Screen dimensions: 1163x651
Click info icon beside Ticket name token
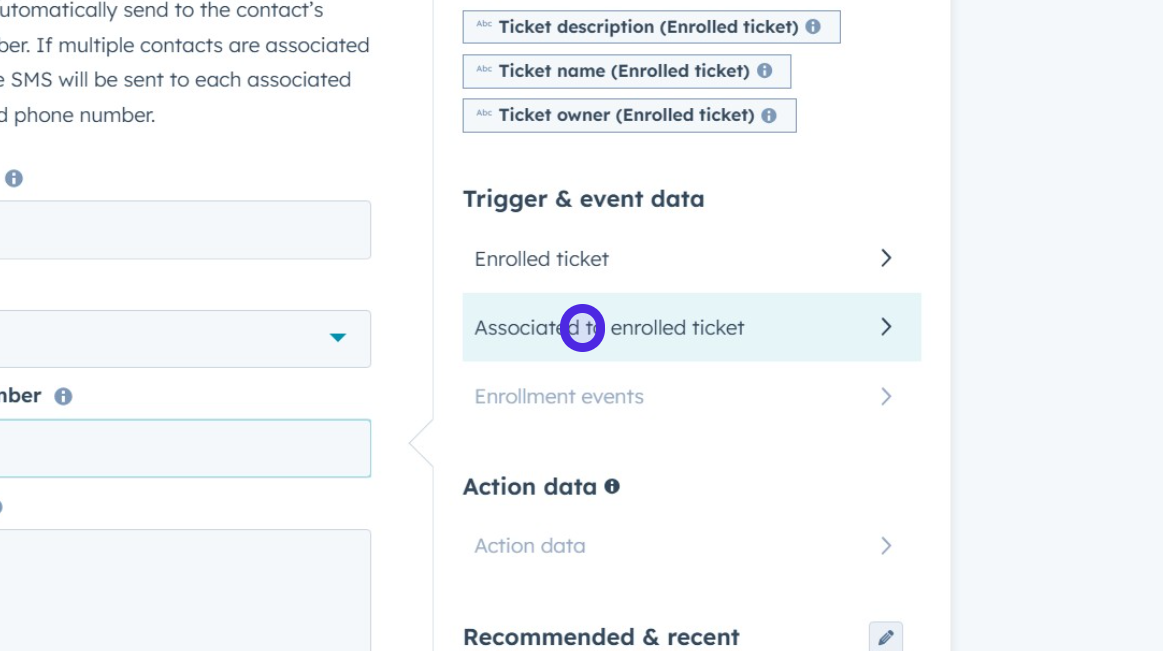click(765, 71)
